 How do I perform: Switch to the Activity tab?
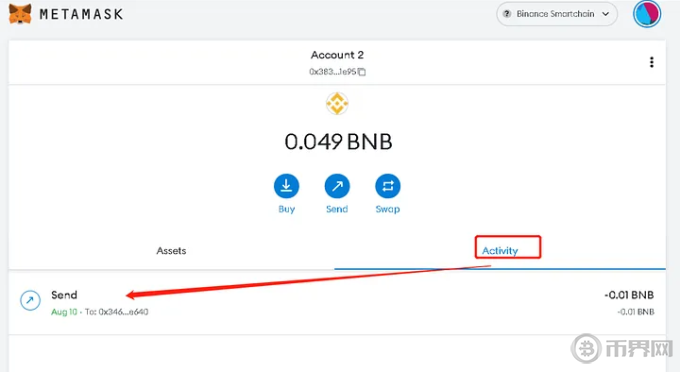[x=500, y=251]
